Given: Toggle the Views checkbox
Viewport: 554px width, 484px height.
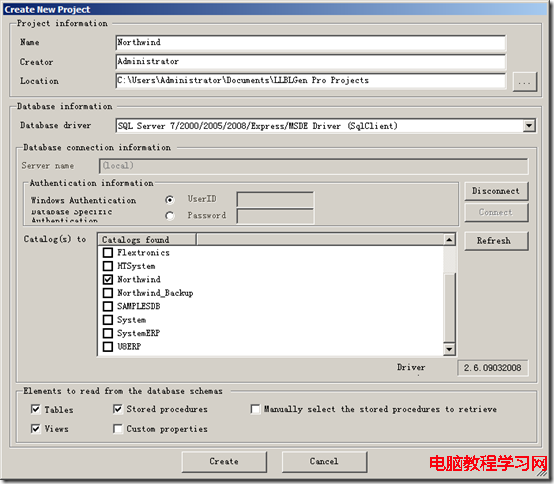Looking at the screenshot, I should tap(36, 429).
